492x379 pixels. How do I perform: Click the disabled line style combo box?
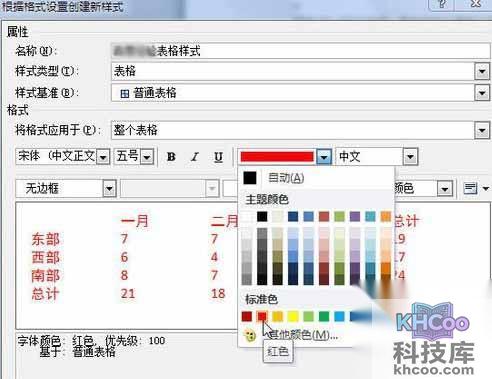point(170,189)
